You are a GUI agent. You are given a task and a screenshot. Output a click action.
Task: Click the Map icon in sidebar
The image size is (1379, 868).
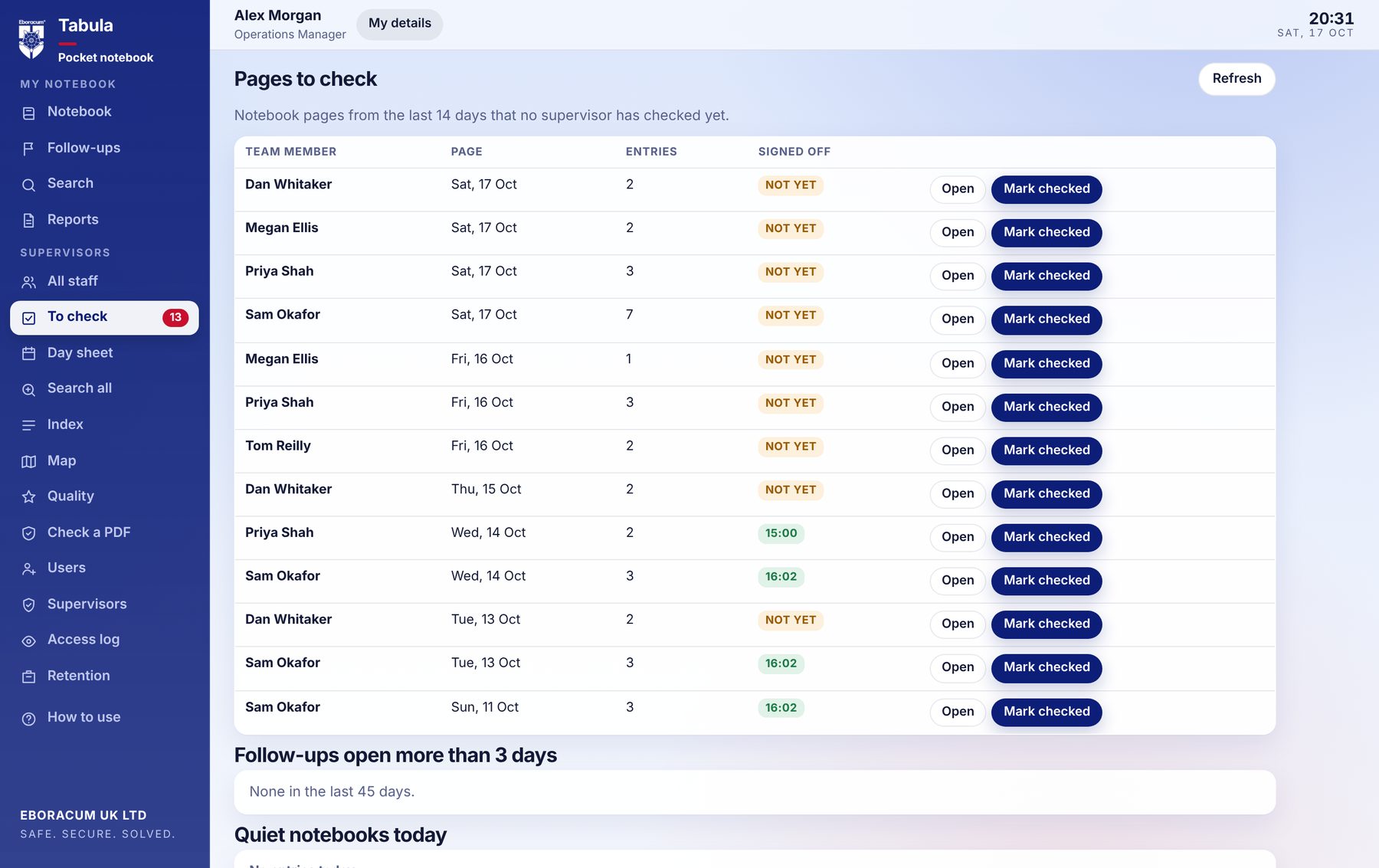point(29,461)
